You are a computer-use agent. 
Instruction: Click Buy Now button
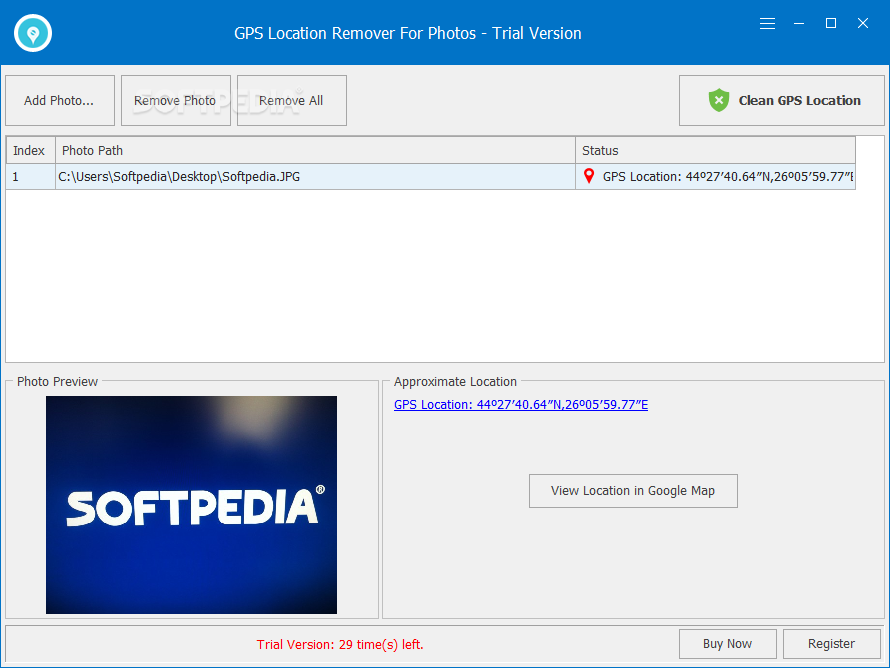(x=728, y=644)
